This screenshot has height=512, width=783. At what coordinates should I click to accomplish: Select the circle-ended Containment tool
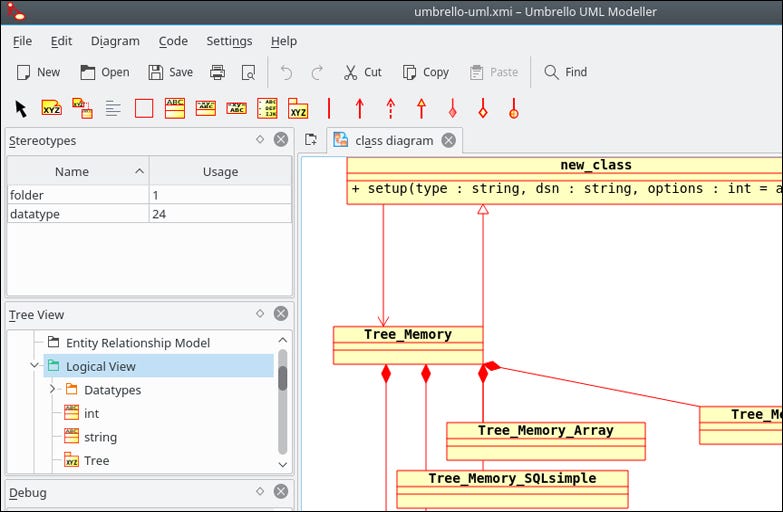click(514, 108)
